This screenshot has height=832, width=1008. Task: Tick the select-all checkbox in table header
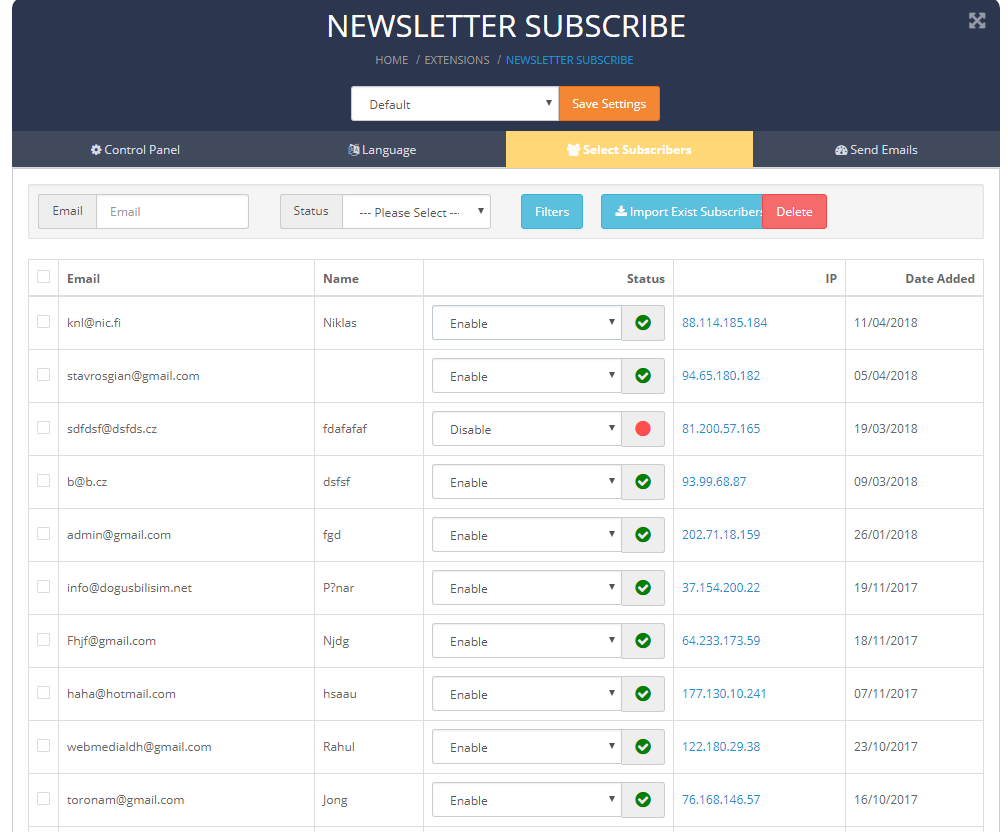click(43, 277)
